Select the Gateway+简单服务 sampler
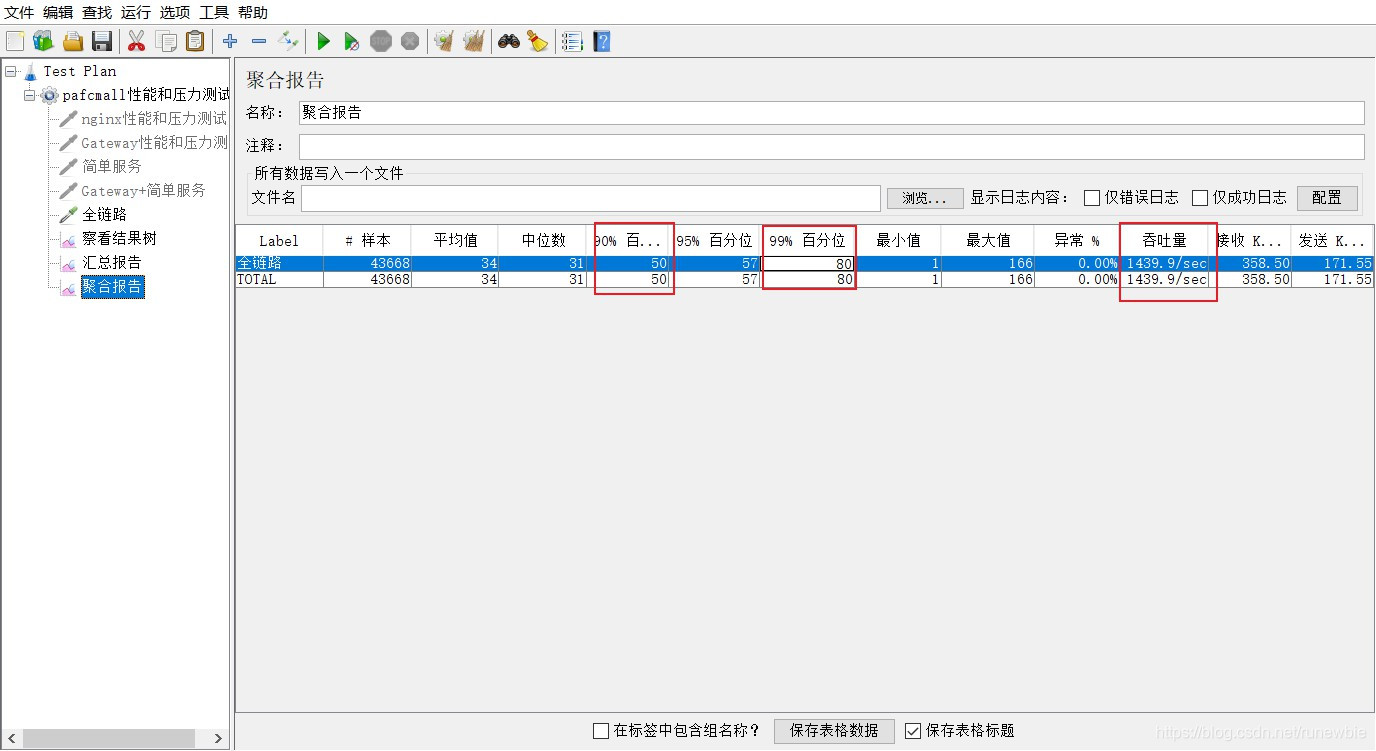 point(144,190)
